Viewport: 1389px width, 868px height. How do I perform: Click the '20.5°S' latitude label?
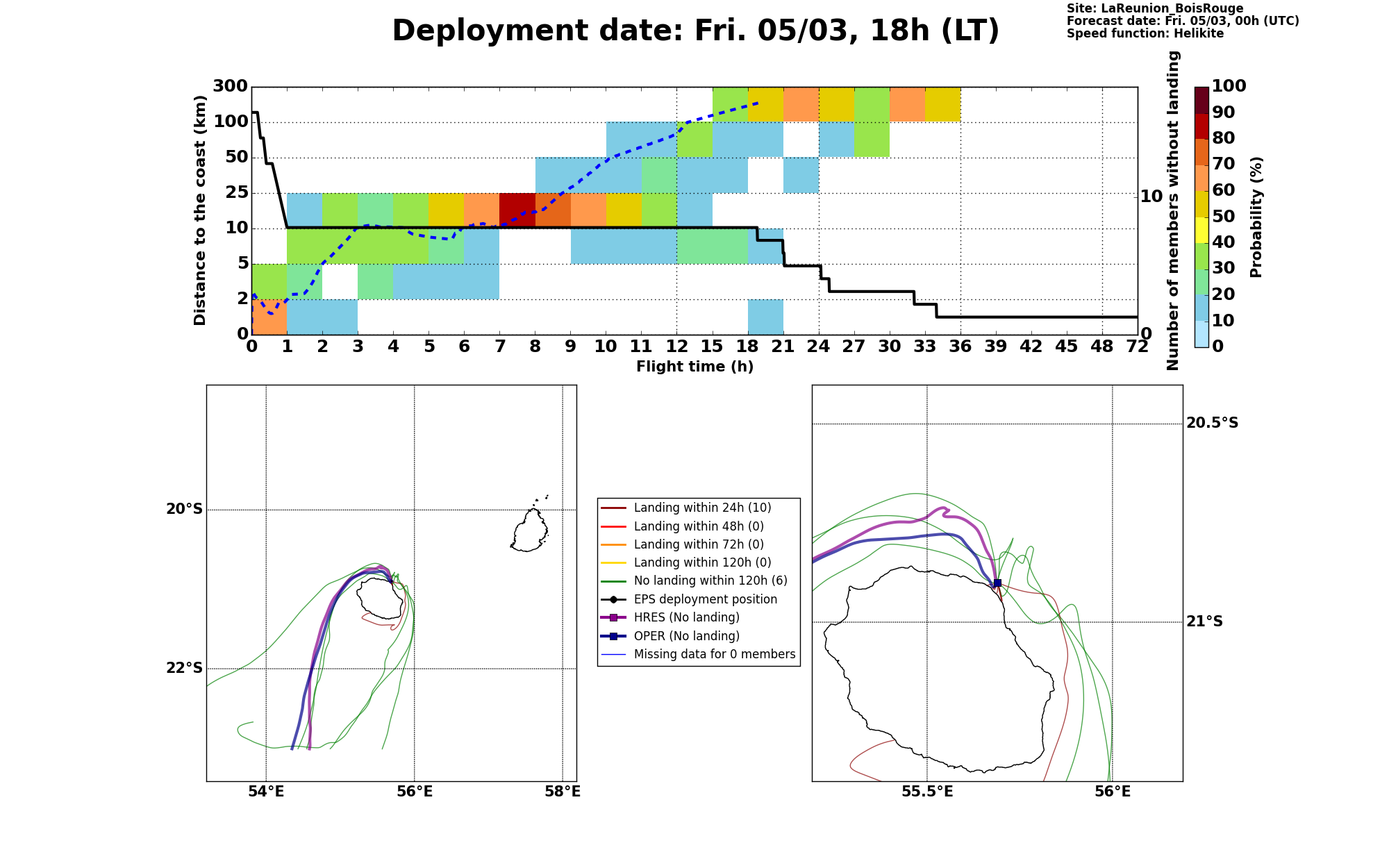[x=1212, y=423]
